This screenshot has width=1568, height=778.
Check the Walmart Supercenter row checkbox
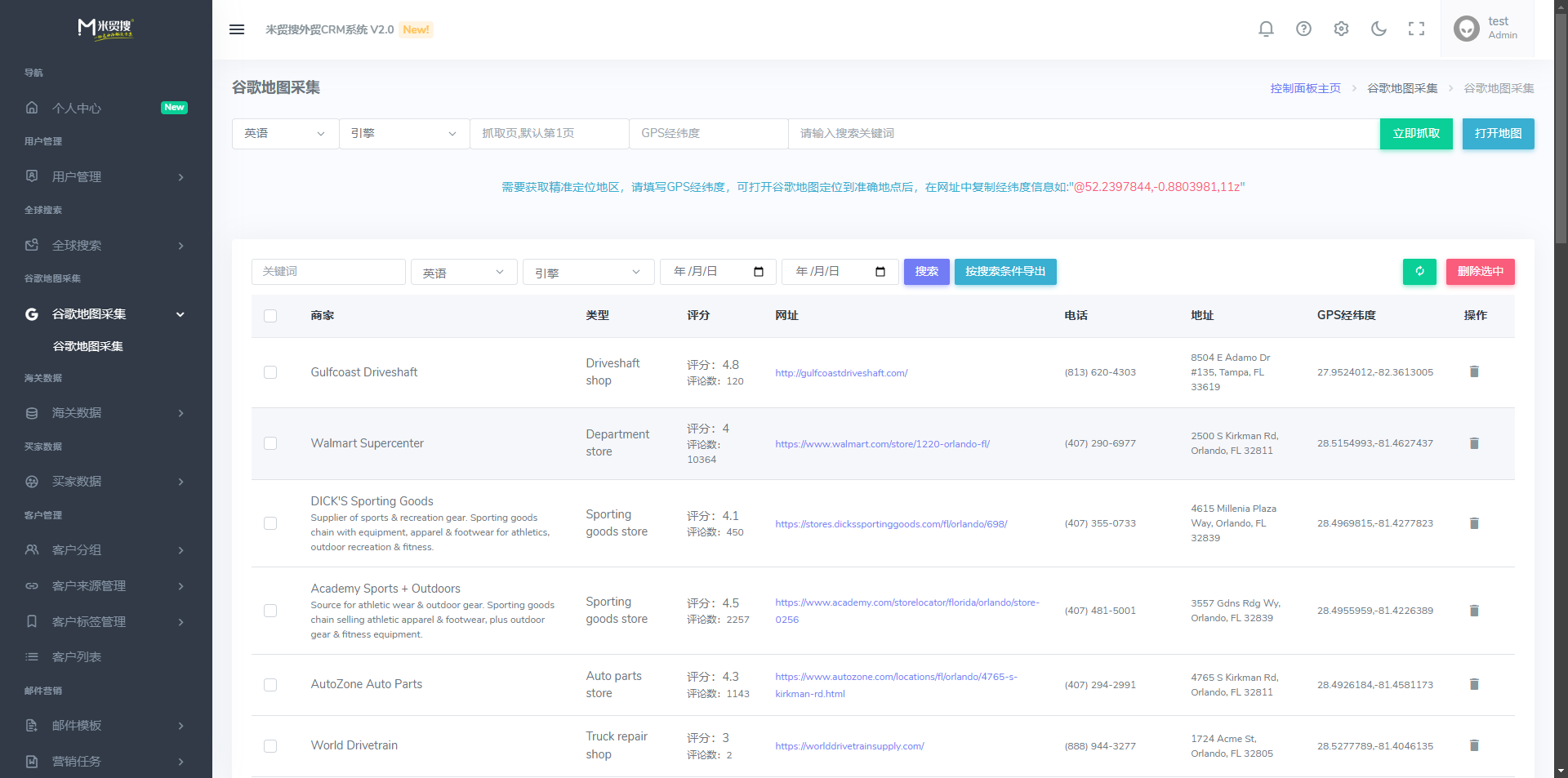(x=270, y=443)
